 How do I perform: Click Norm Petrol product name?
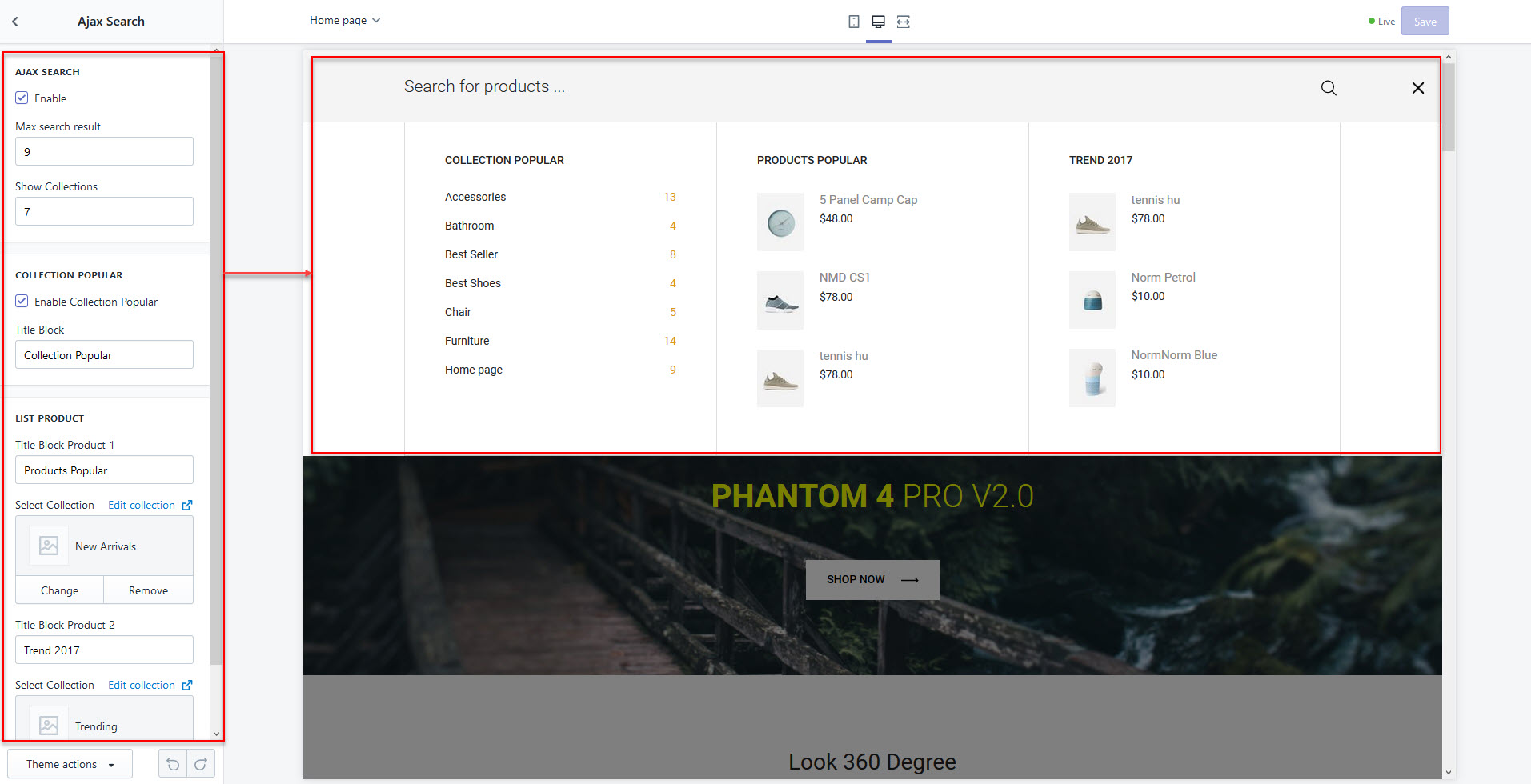tap(1163, 278)
